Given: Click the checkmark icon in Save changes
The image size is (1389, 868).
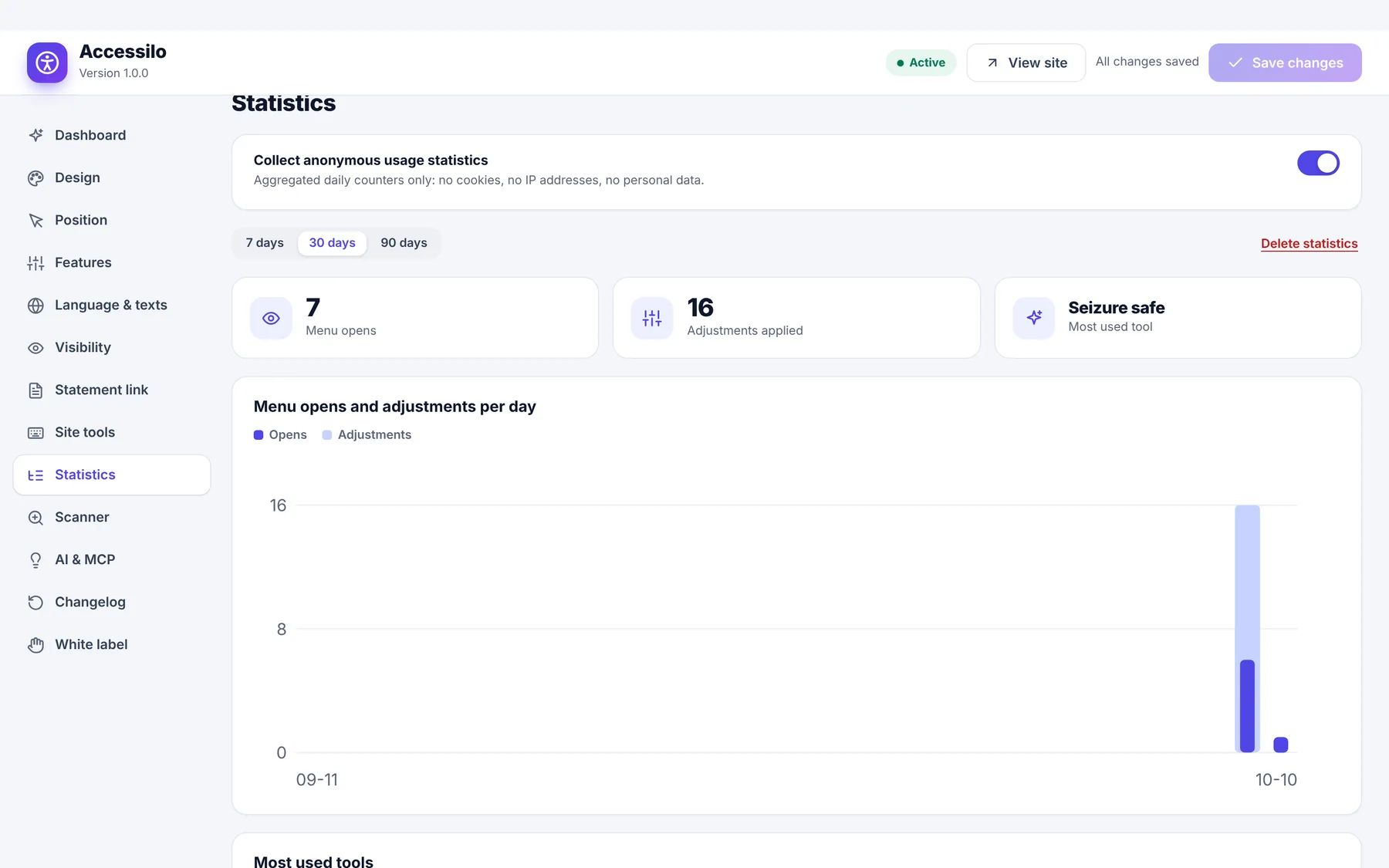Looking at the screenshot, I should pos(1235,62).
